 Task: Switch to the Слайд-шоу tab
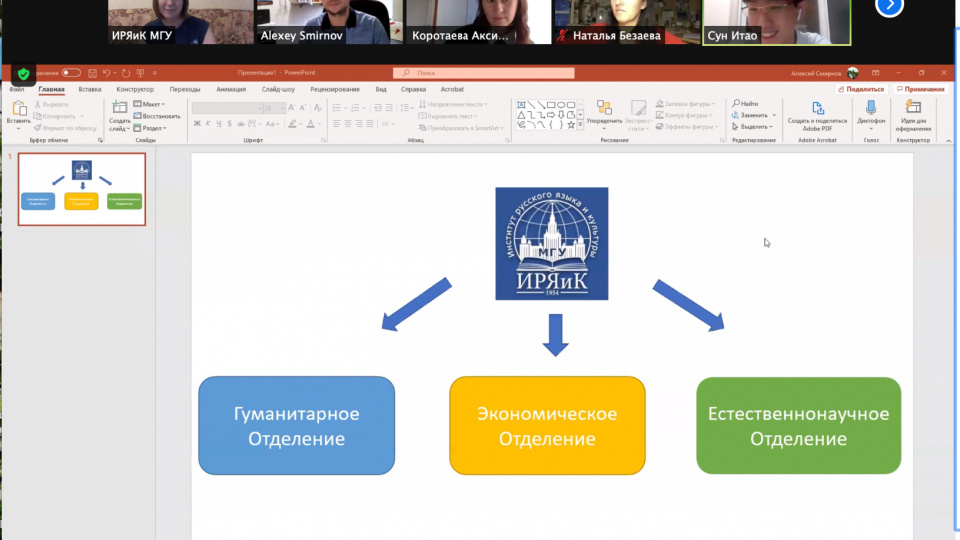point(278,89)
